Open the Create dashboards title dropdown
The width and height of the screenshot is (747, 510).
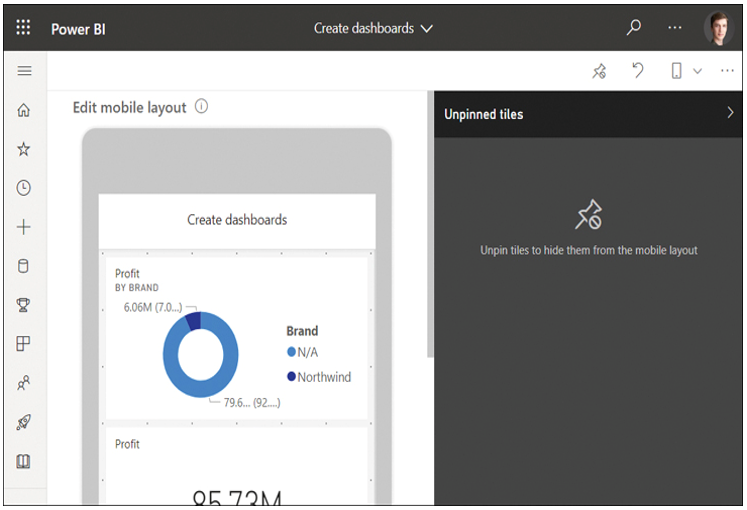pos(373,29)
